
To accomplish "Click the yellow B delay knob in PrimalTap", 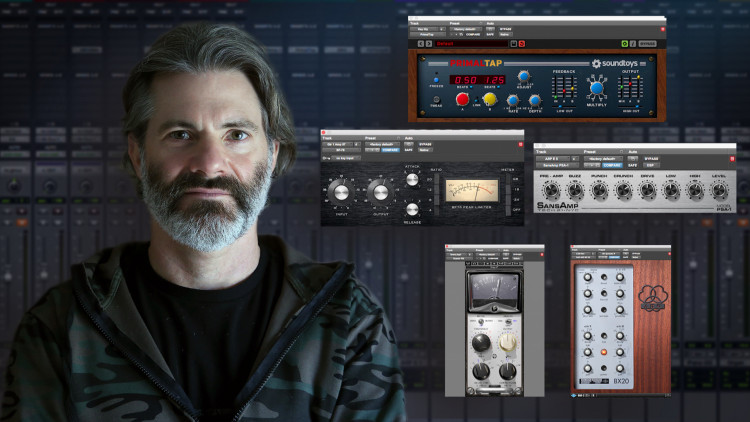I will coord(489,99).
